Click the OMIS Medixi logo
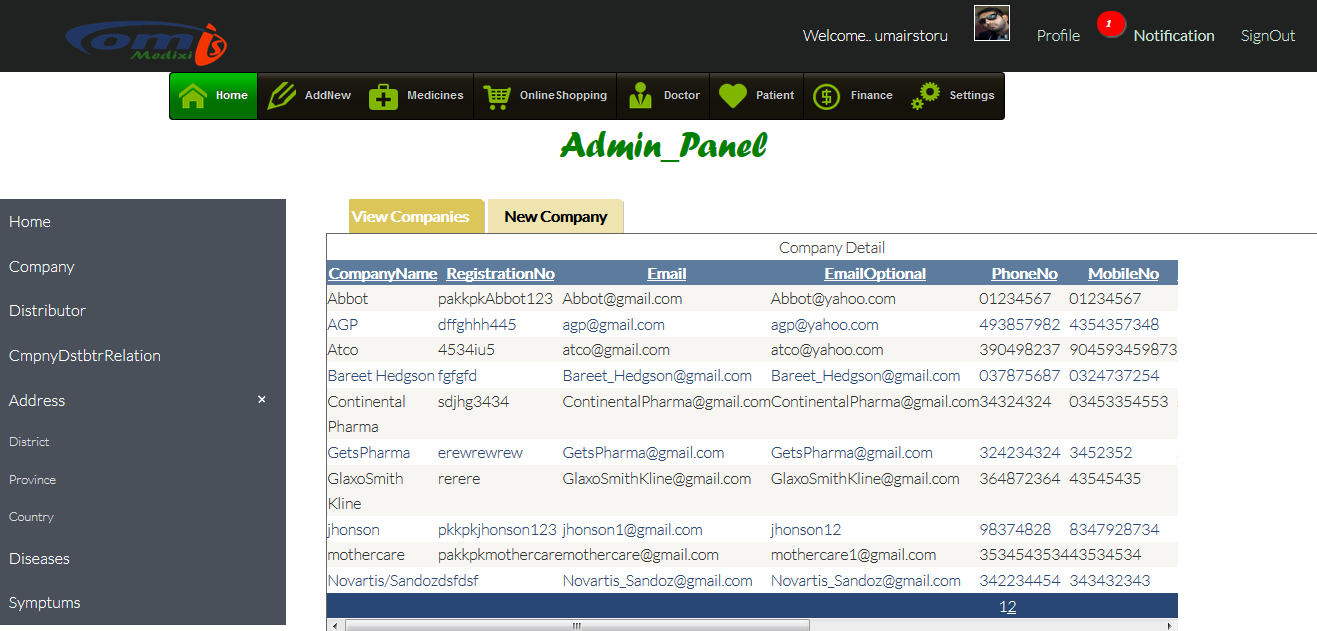Viewport: 1317px width, 631px height. coord(147,42)
